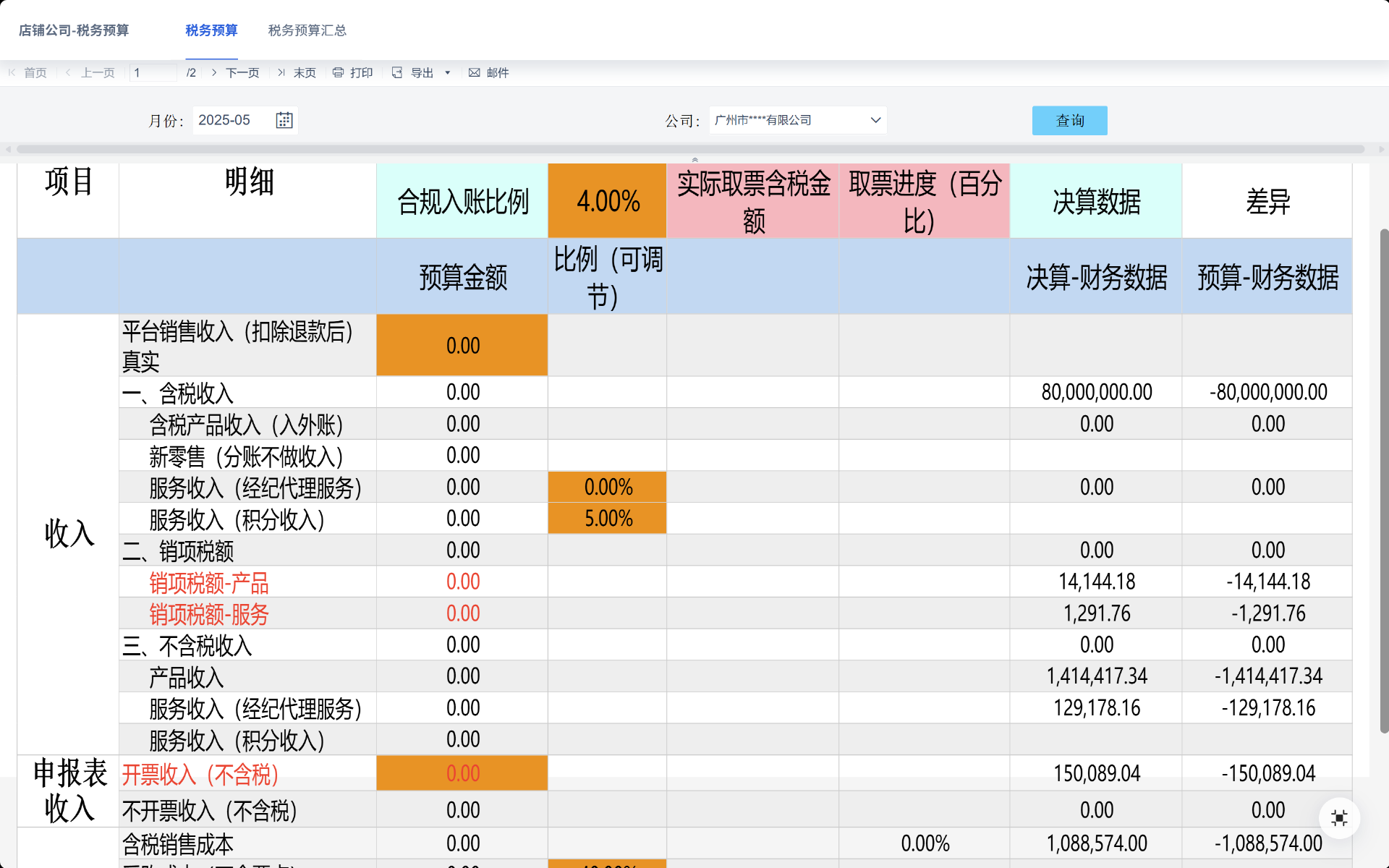Click the vertical scrollbar on the right

(1383, 480)
